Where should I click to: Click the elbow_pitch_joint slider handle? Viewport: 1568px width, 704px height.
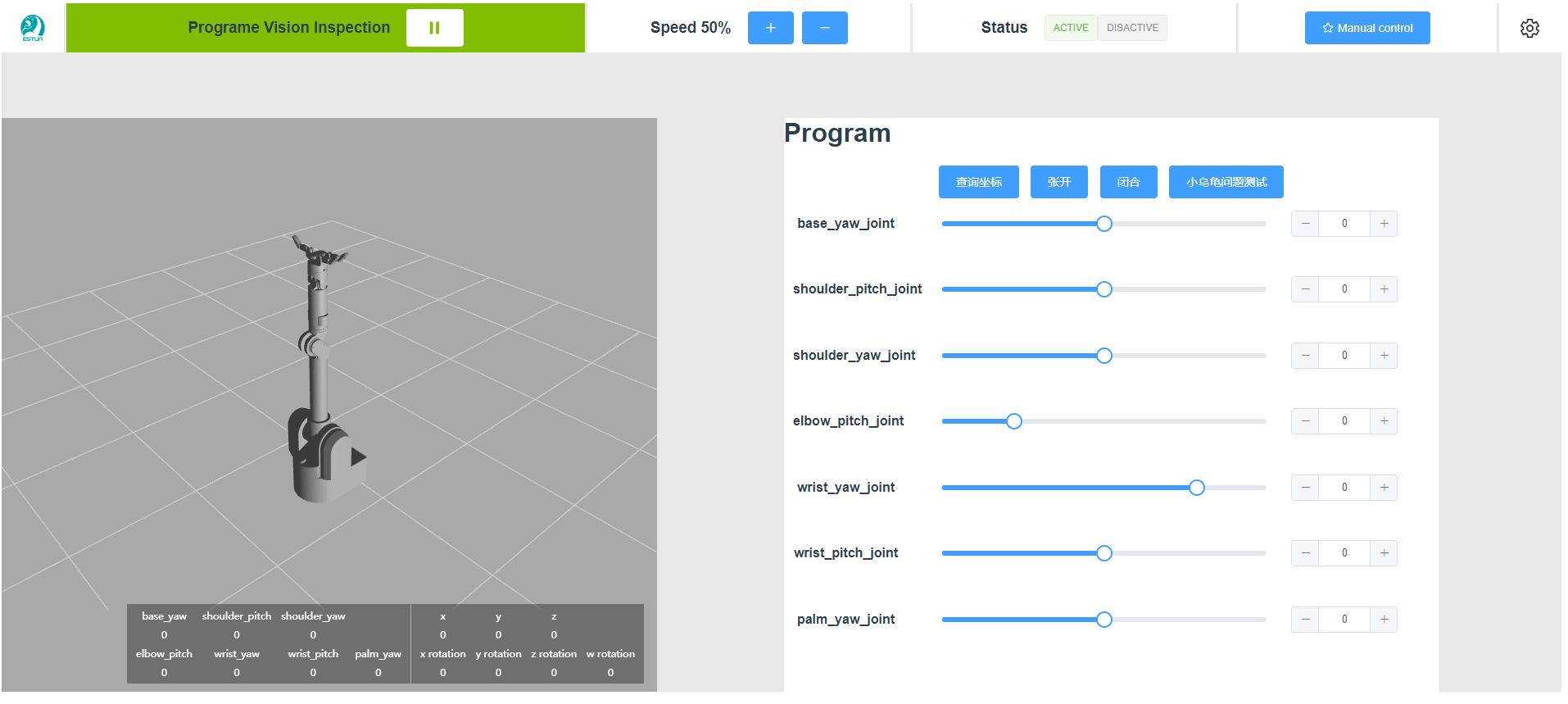click(x=1013, y=421)
